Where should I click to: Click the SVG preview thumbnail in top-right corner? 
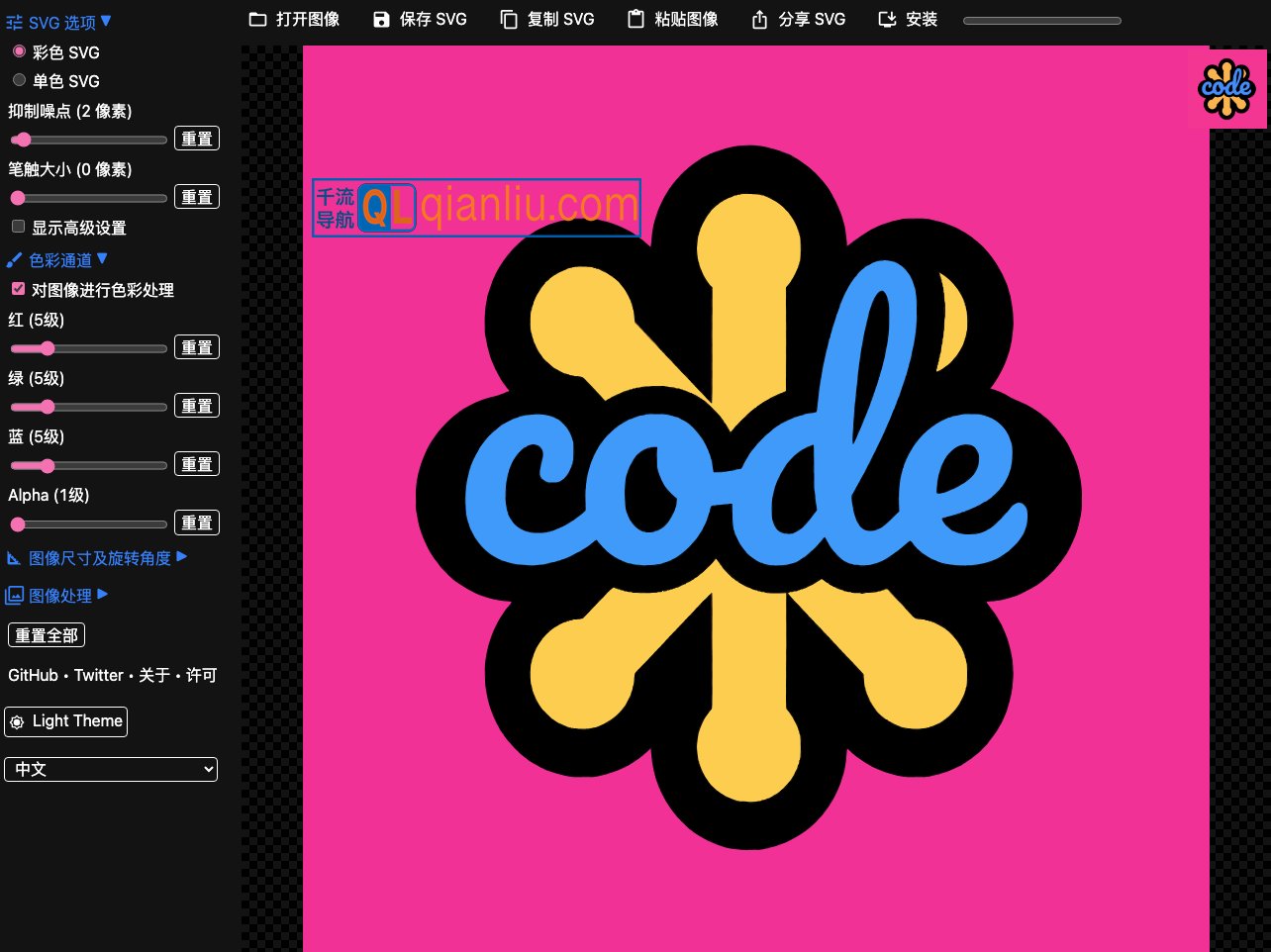[1227, 87]
